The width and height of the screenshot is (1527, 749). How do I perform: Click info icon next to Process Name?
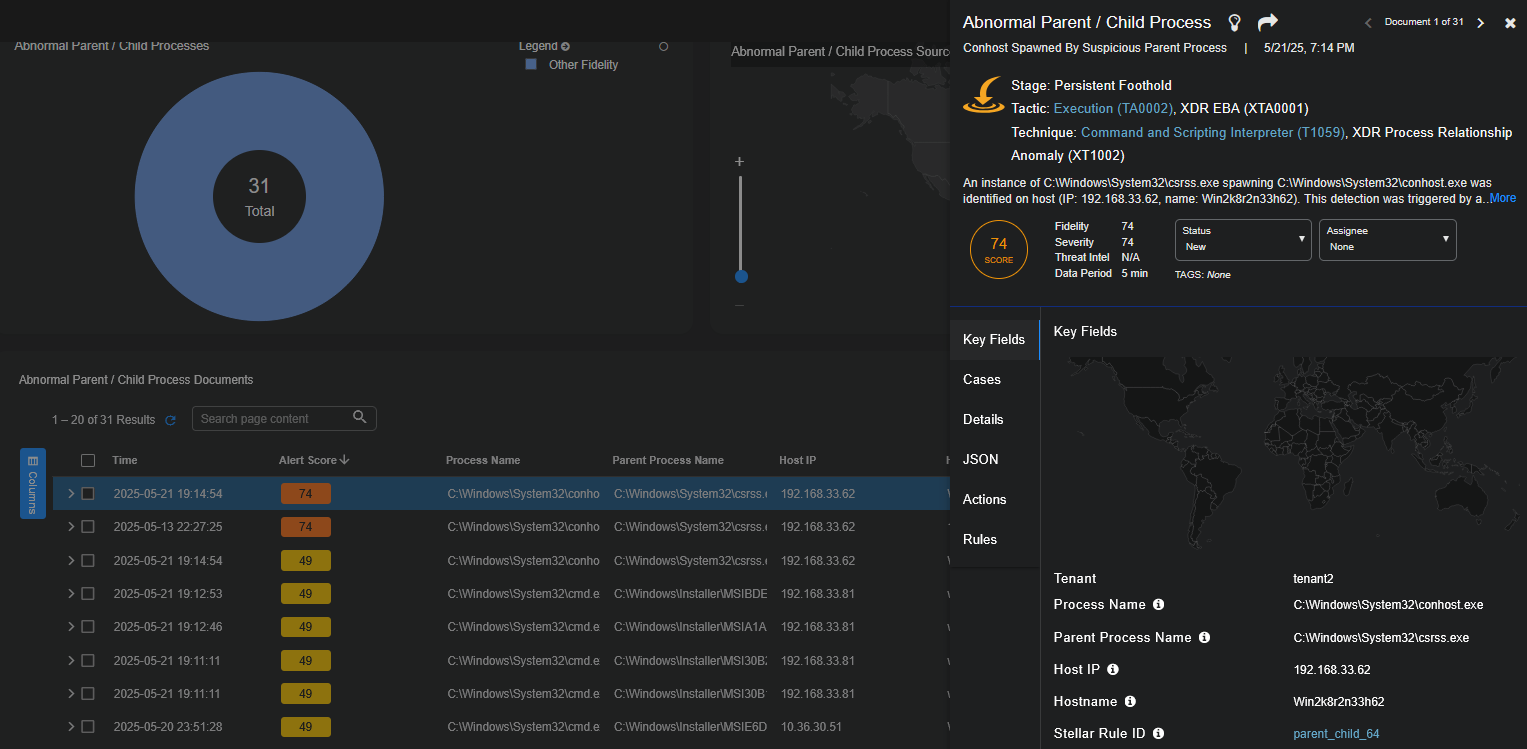[1158, 605]
